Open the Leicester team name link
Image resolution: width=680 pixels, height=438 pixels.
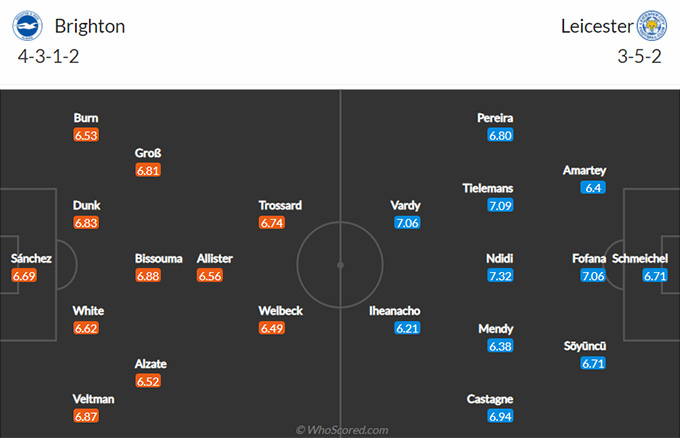coord(597,26)
